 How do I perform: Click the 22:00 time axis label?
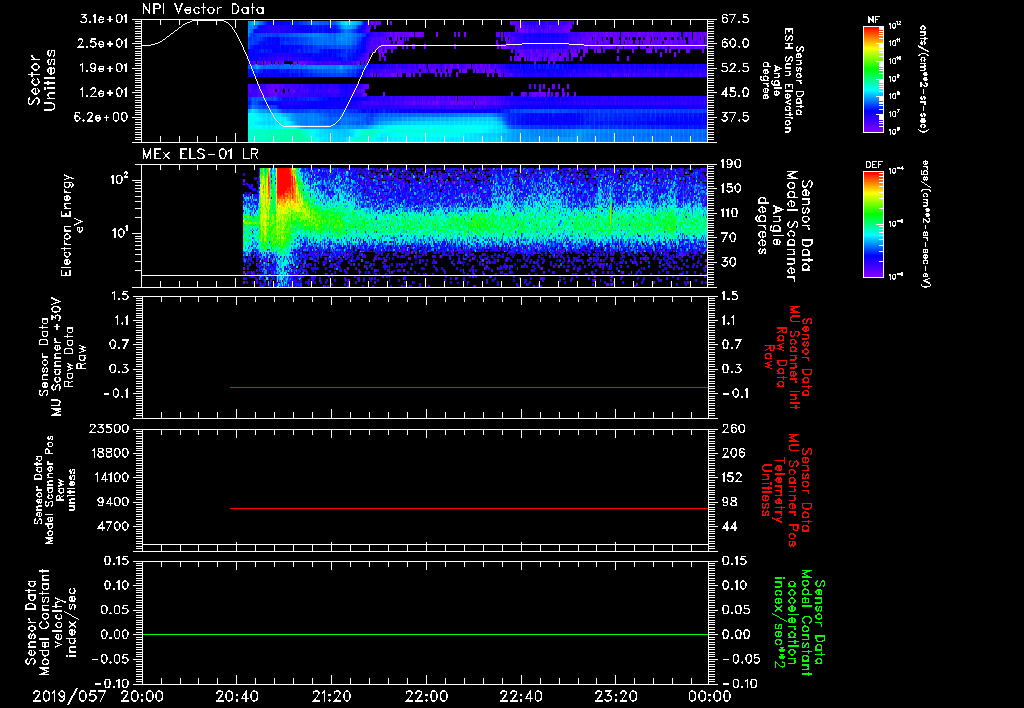(x=426, y=696)
